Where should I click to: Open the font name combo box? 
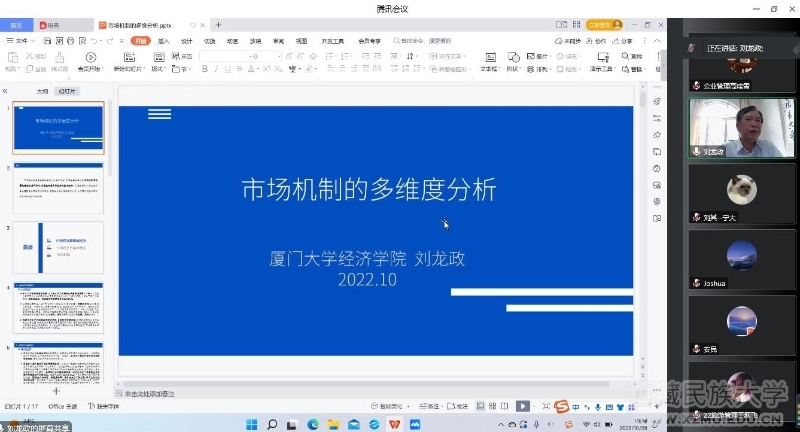pos(224,56)
